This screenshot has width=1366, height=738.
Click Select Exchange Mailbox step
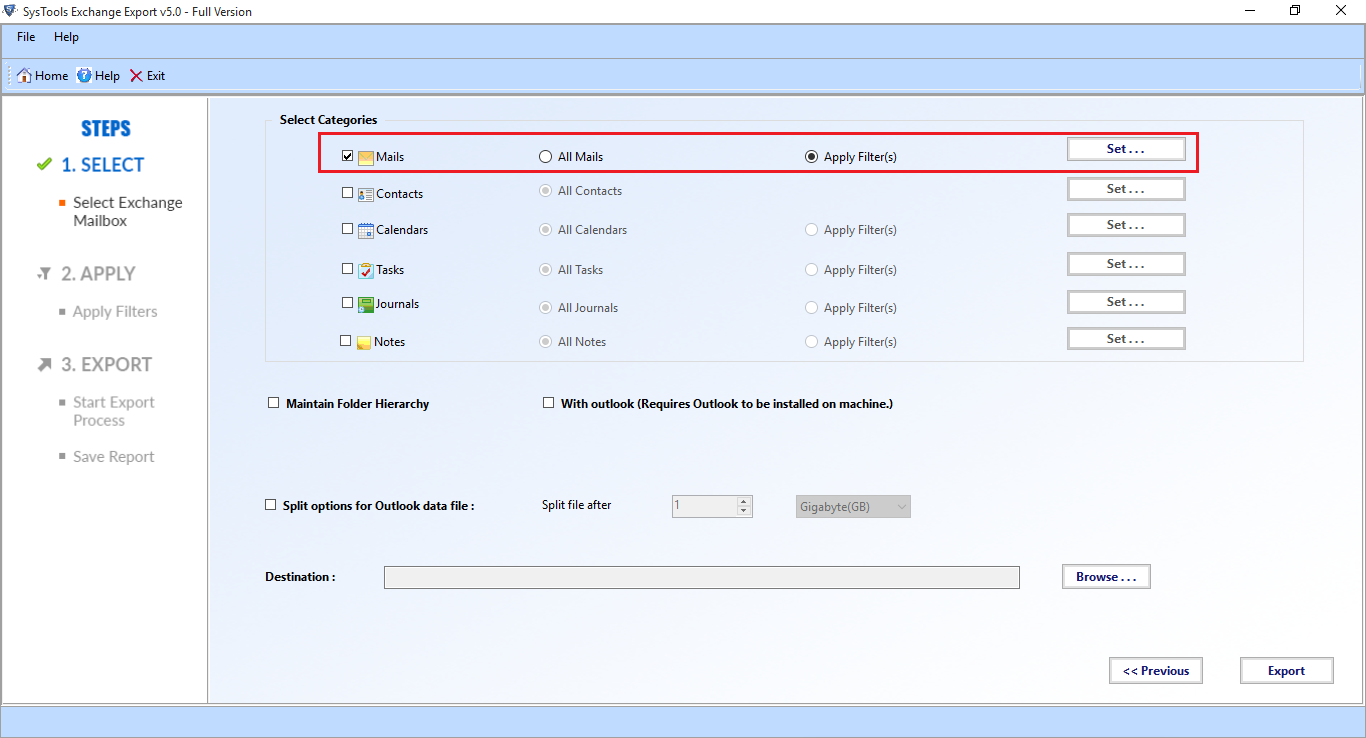coord(128,212)
